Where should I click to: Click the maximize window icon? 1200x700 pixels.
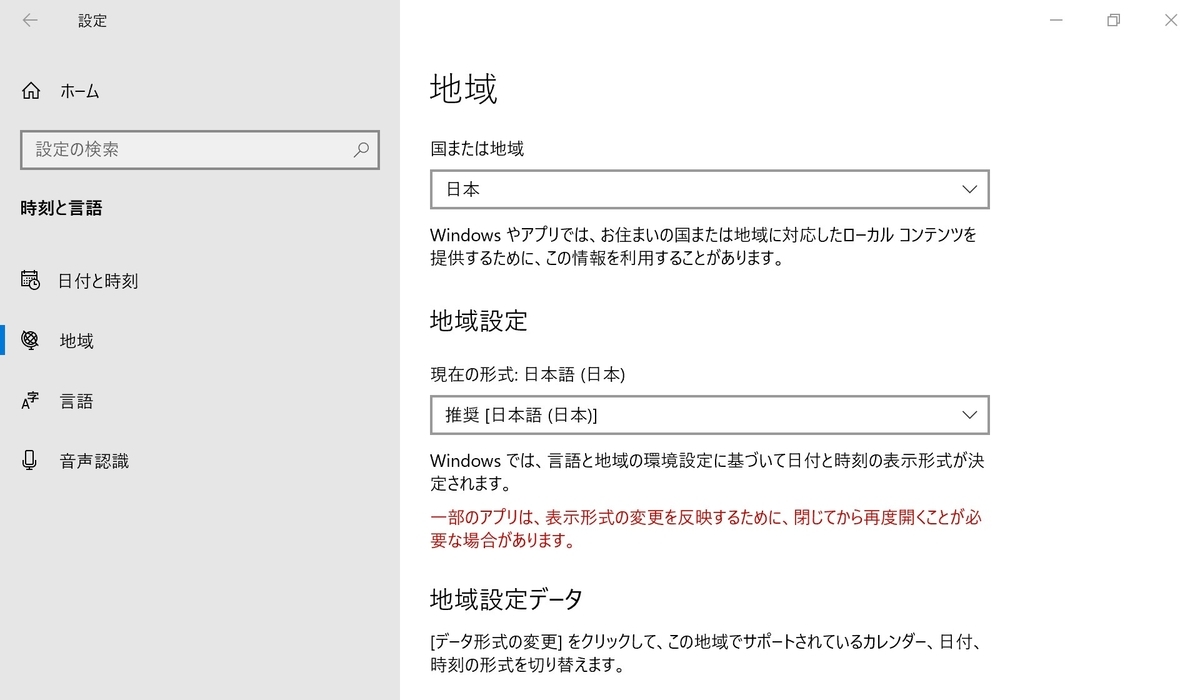click(x=1113, y=20)
